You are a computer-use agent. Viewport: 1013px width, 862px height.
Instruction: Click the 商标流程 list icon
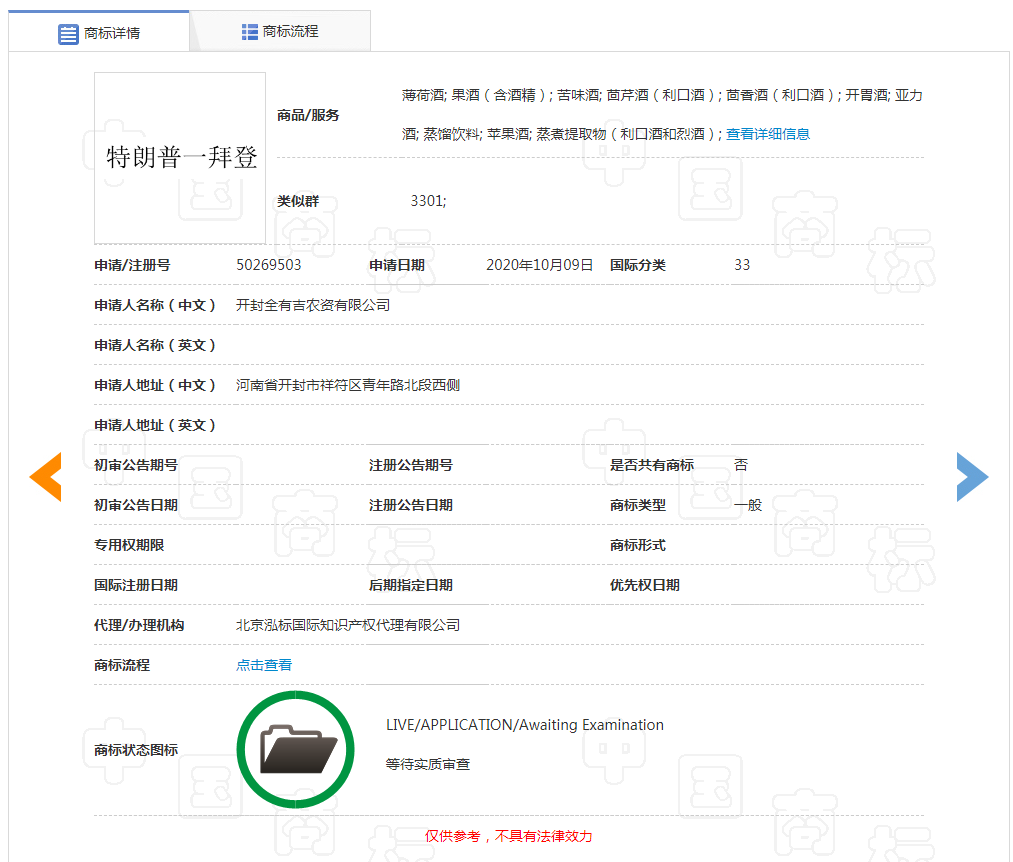click(x=249, y=32)
